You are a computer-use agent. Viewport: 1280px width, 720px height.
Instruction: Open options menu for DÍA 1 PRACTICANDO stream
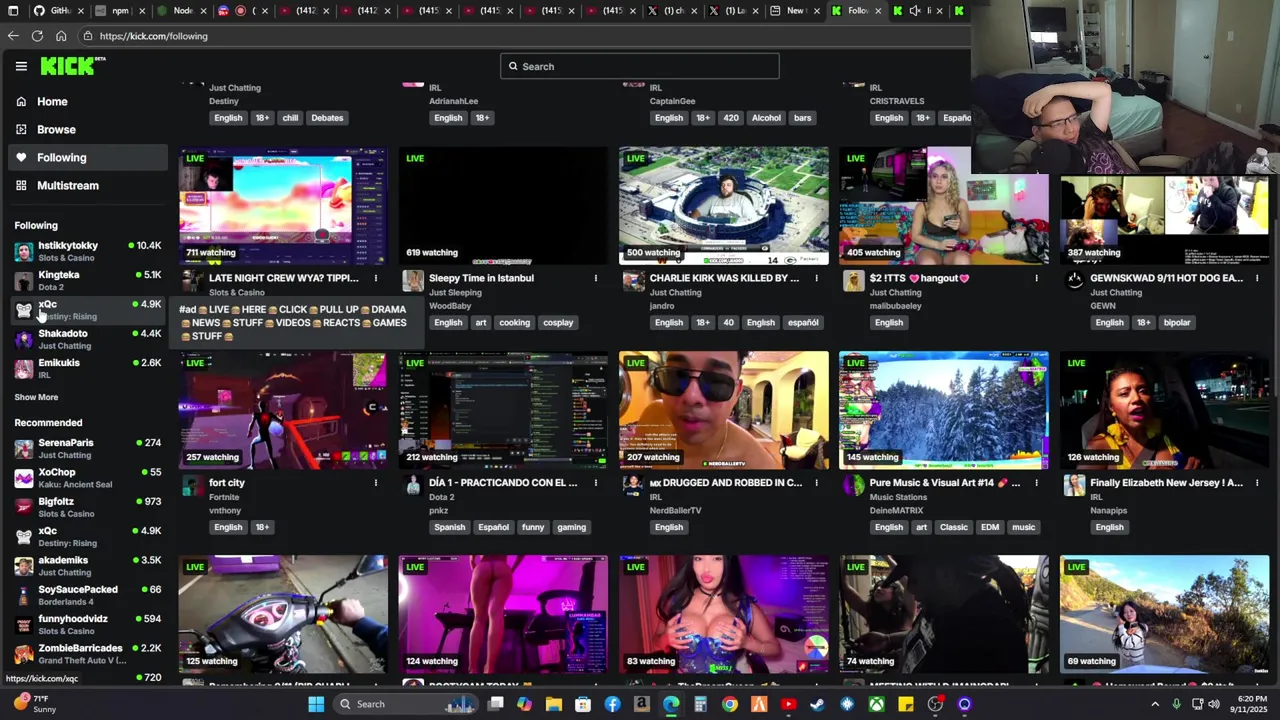pos(596,483)
